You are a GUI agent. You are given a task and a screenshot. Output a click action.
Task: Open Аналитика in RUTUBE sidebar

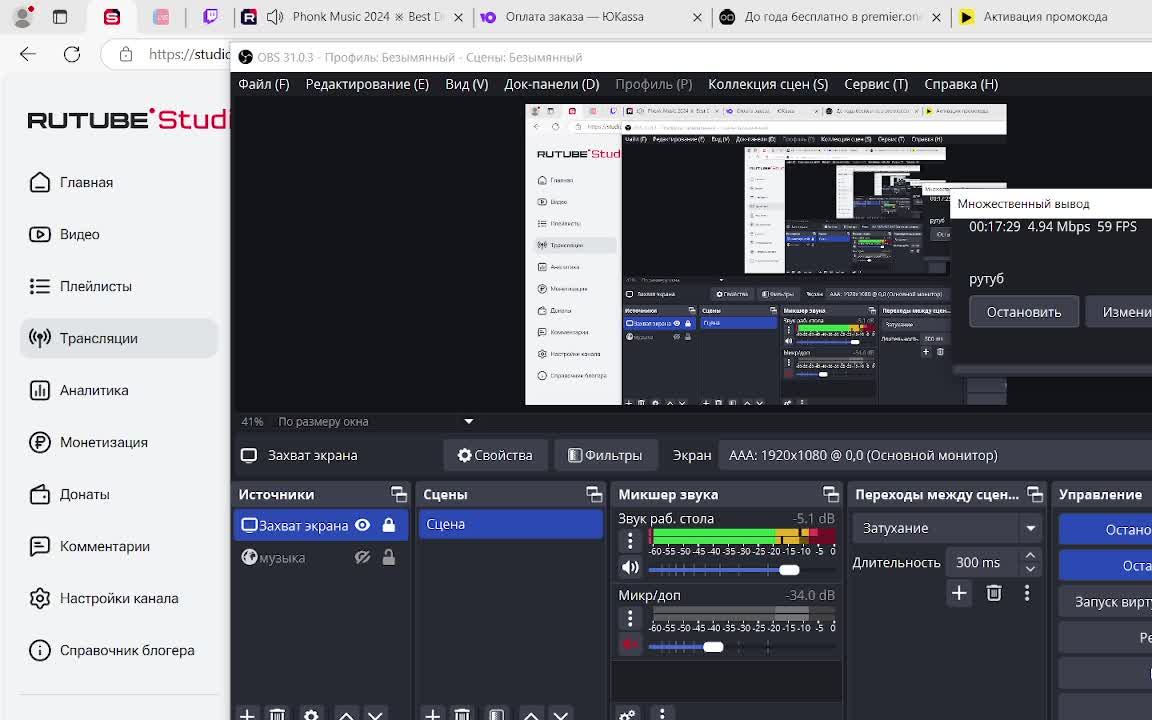tap(79, 390)
